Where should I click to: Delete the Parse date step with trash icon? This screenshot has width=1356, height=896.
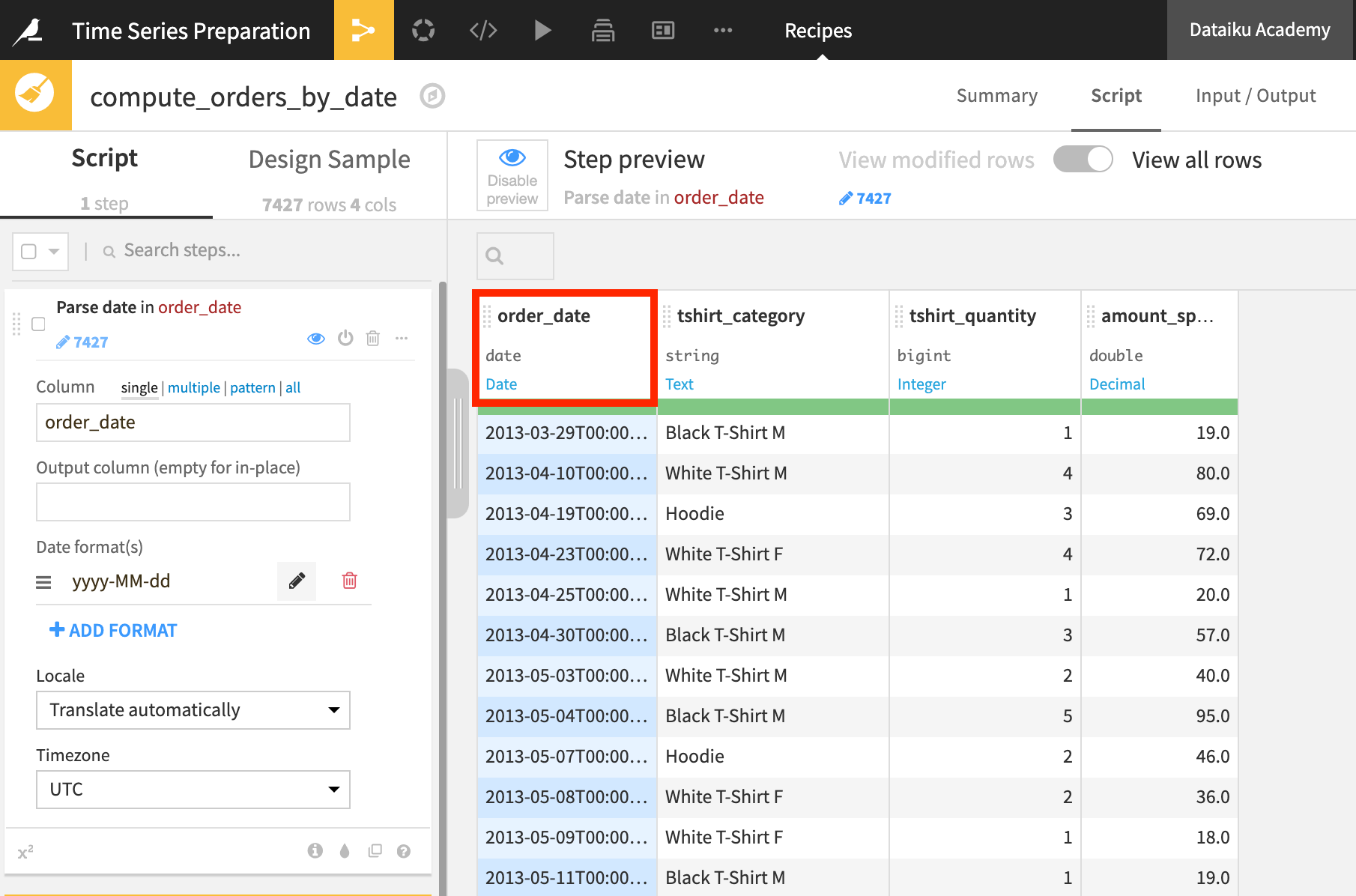pos(372,339)
